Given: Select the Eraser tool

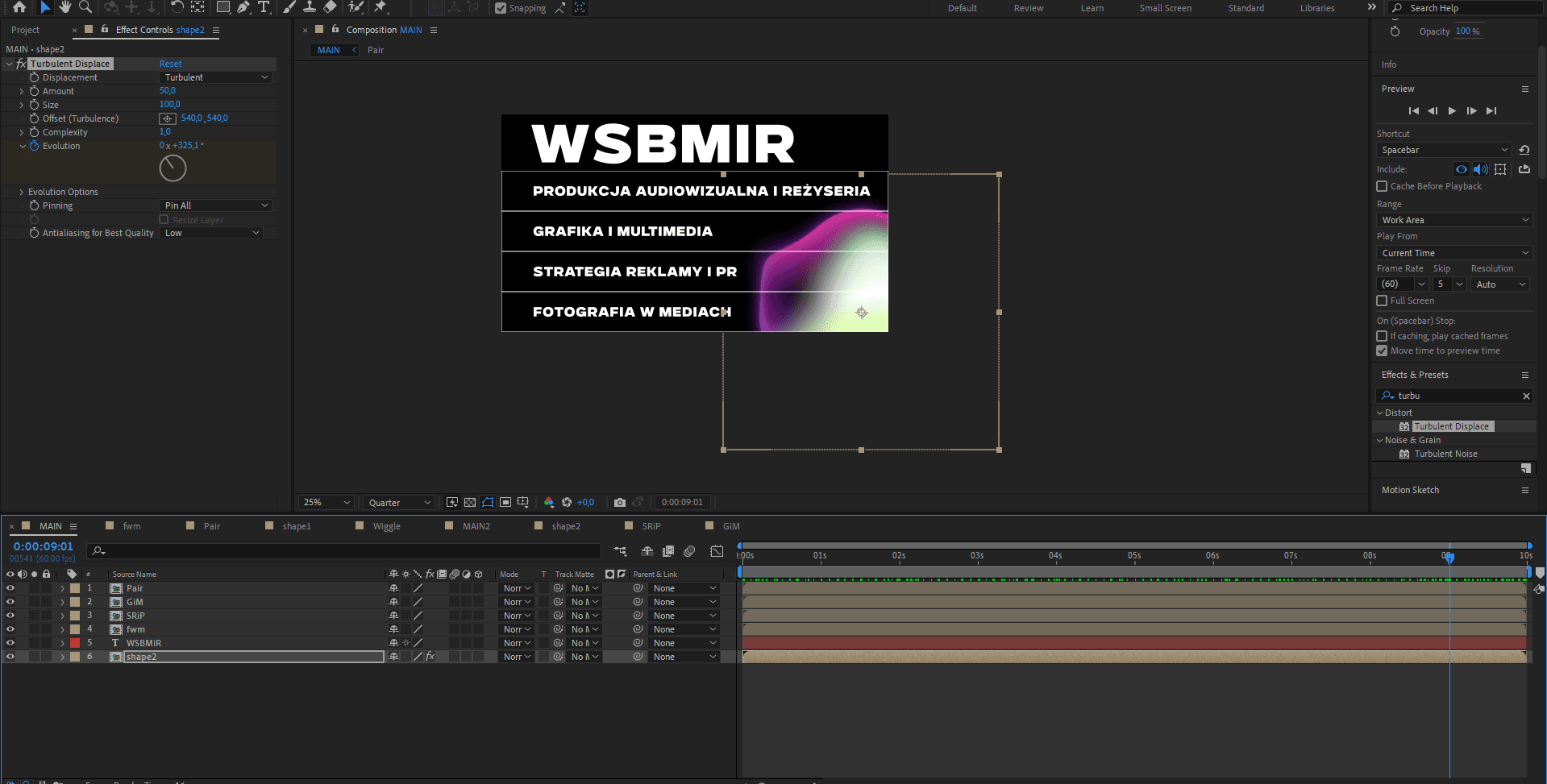Looking at the screenshot, I should coord(330,7).
